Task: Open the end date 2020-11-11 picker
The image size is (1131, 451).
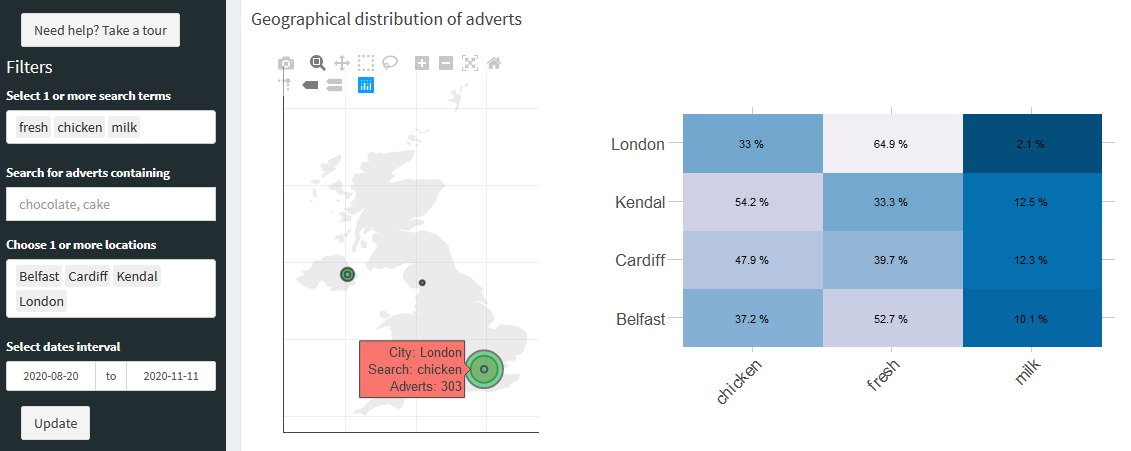Action: (x=171, y=376)
